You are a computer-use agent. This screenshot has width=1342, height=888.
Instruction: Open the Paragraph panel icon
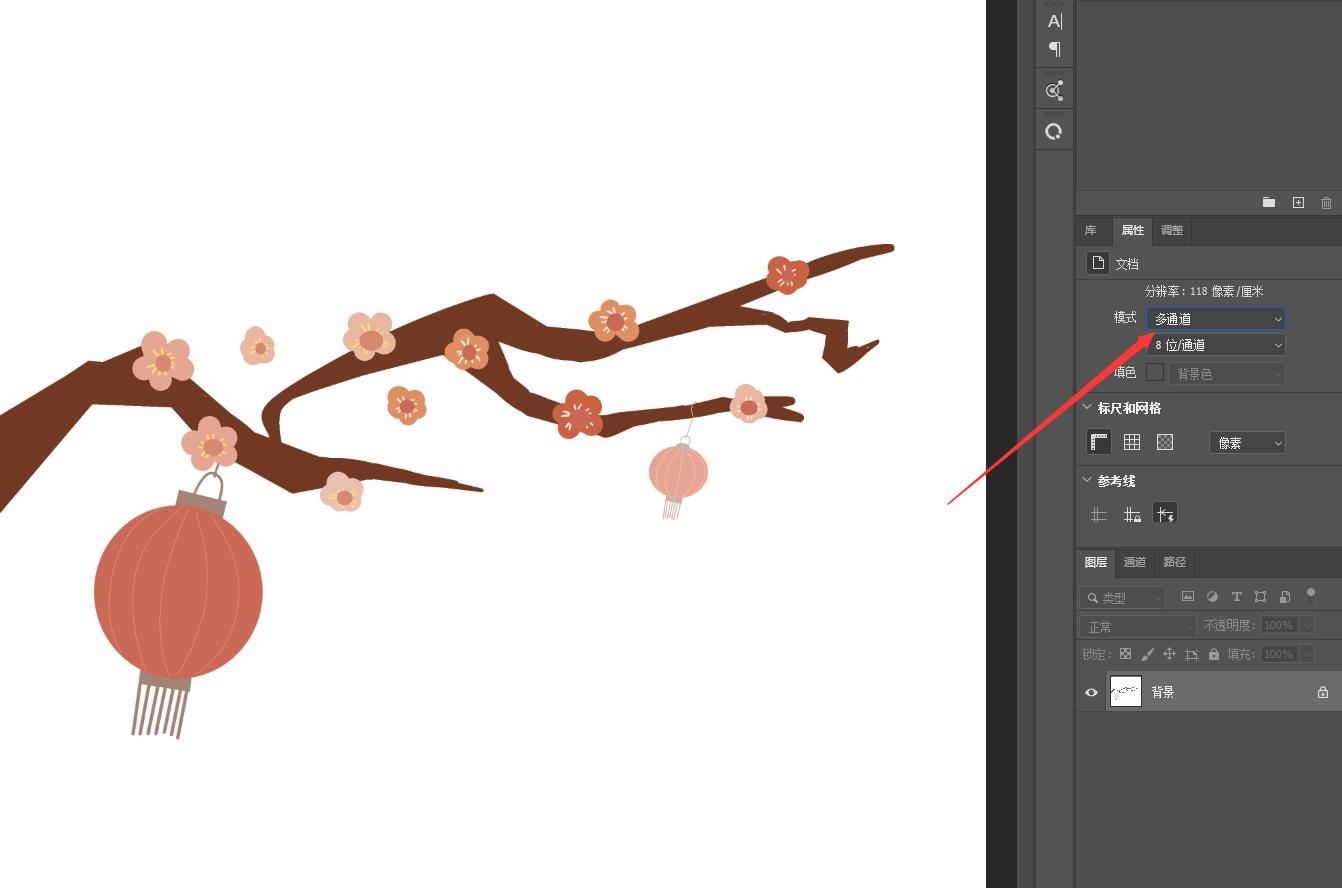(x=1054, y=49)
